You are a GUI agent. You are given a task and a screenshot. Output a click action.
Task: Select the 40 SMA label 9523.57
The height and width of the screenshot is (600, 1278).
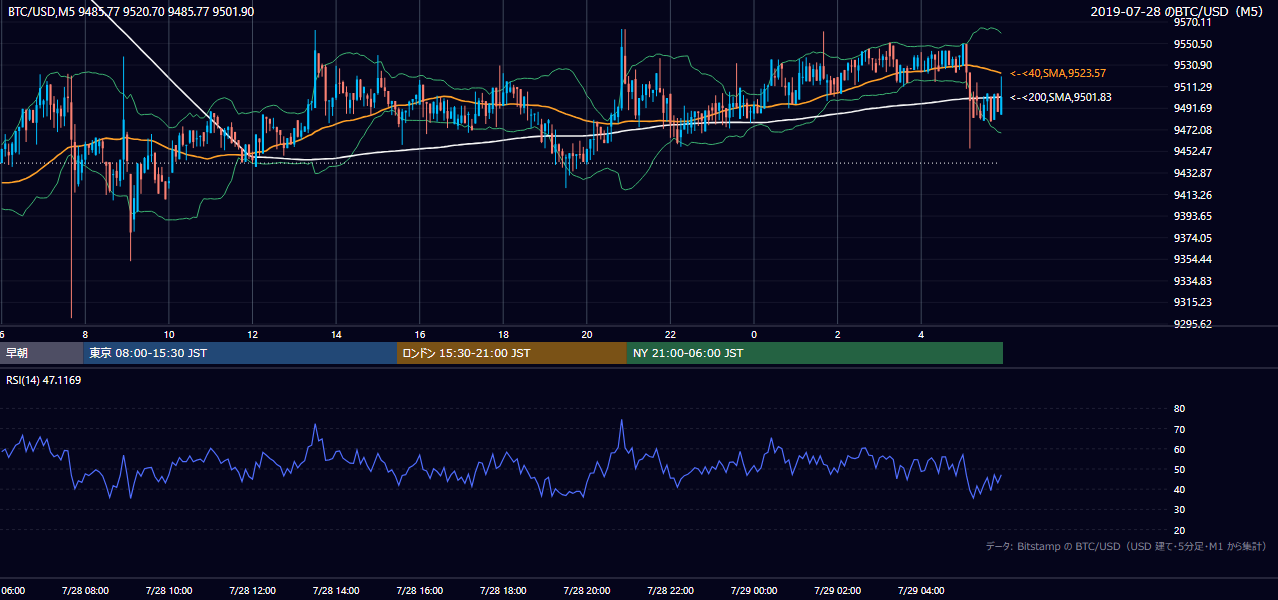coord(1058,73)
